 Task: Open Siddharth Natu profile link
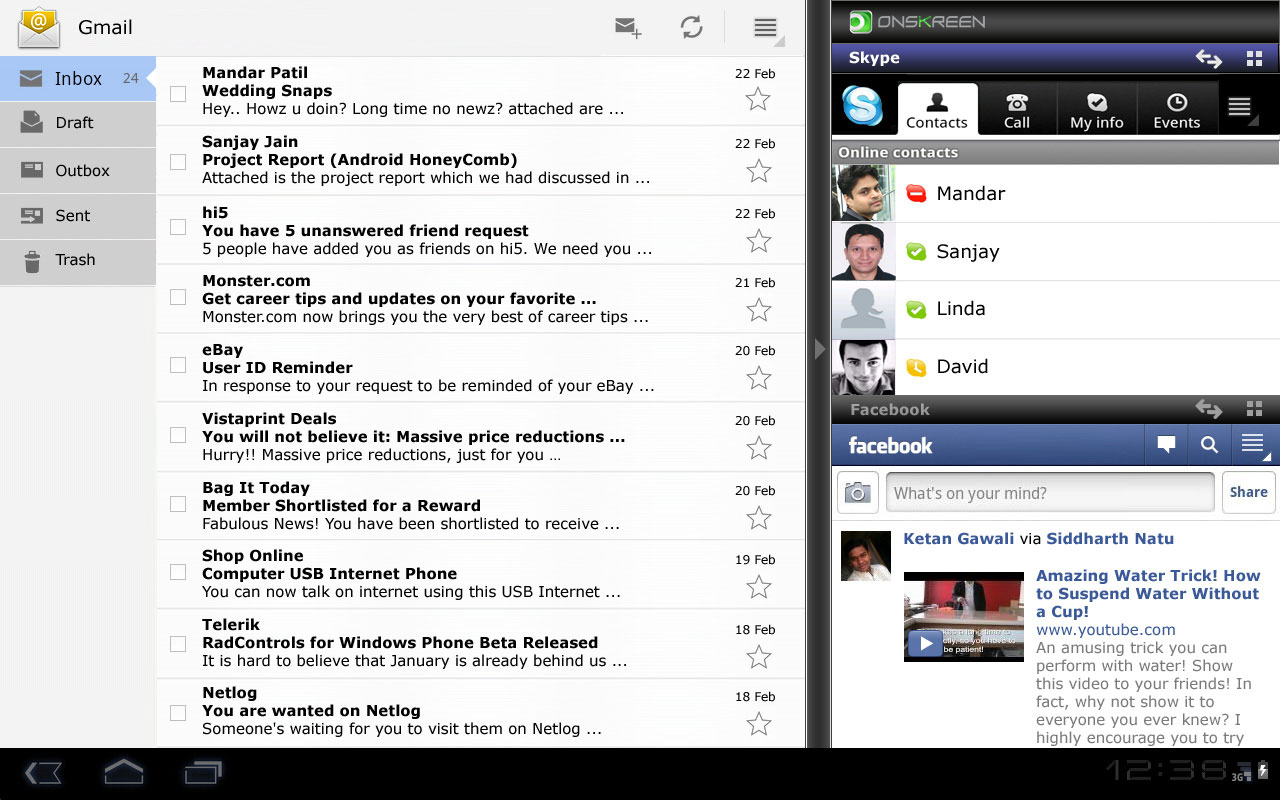point(1110,539)
